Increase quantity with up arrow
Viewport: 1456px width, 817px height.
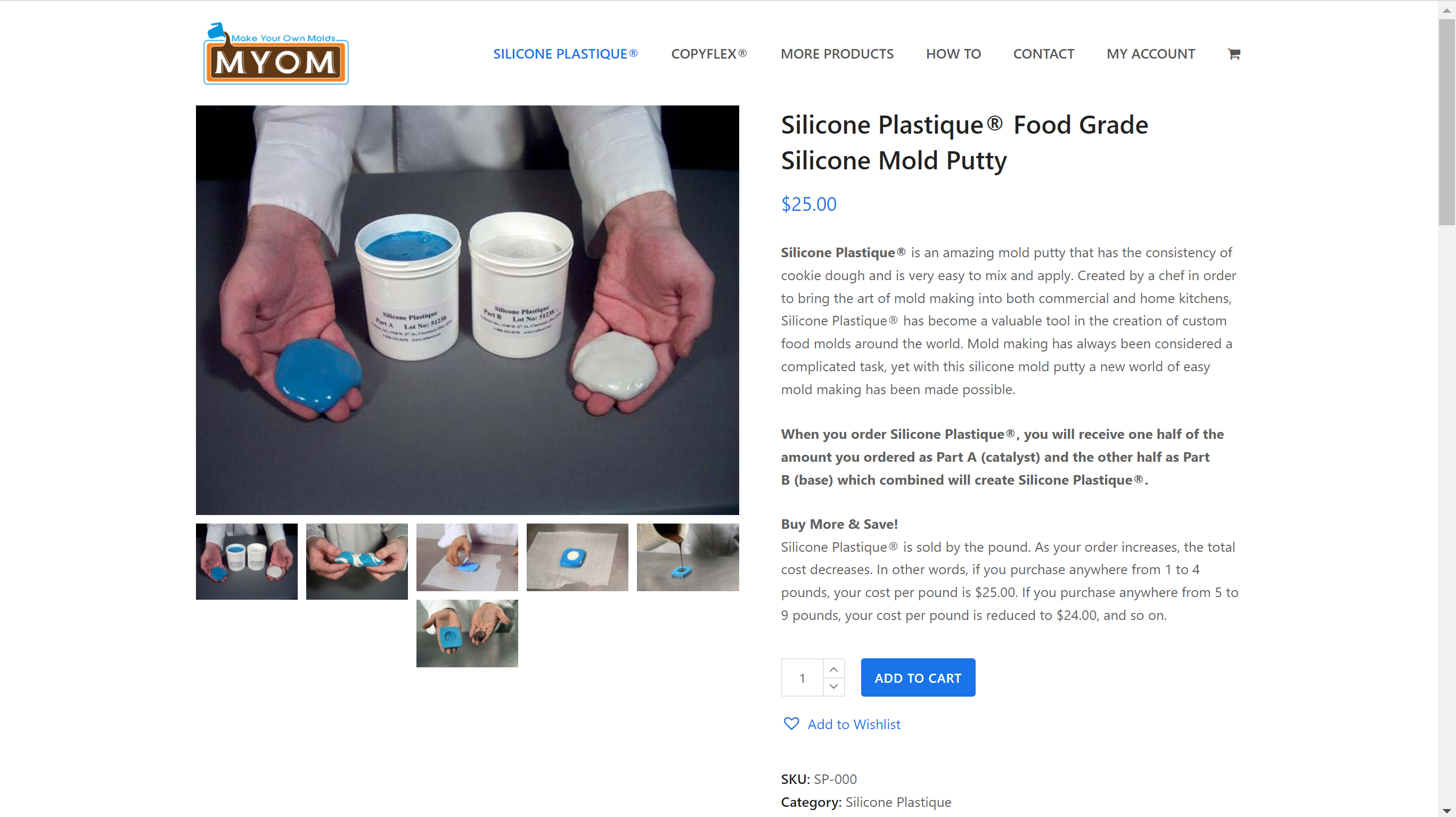point(833,669)
